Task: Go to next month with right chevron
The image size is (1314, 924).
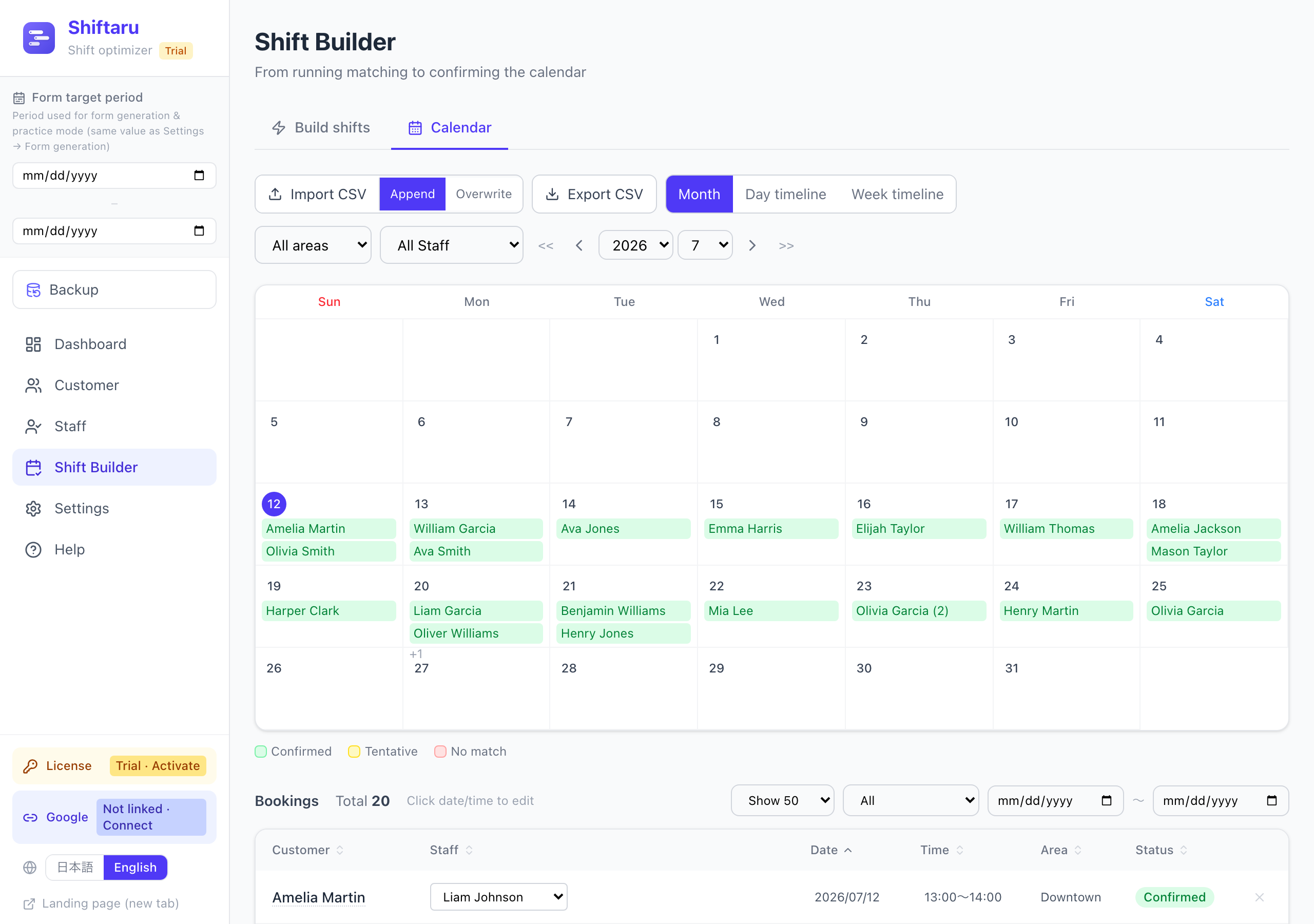Action: click(752, 245)
